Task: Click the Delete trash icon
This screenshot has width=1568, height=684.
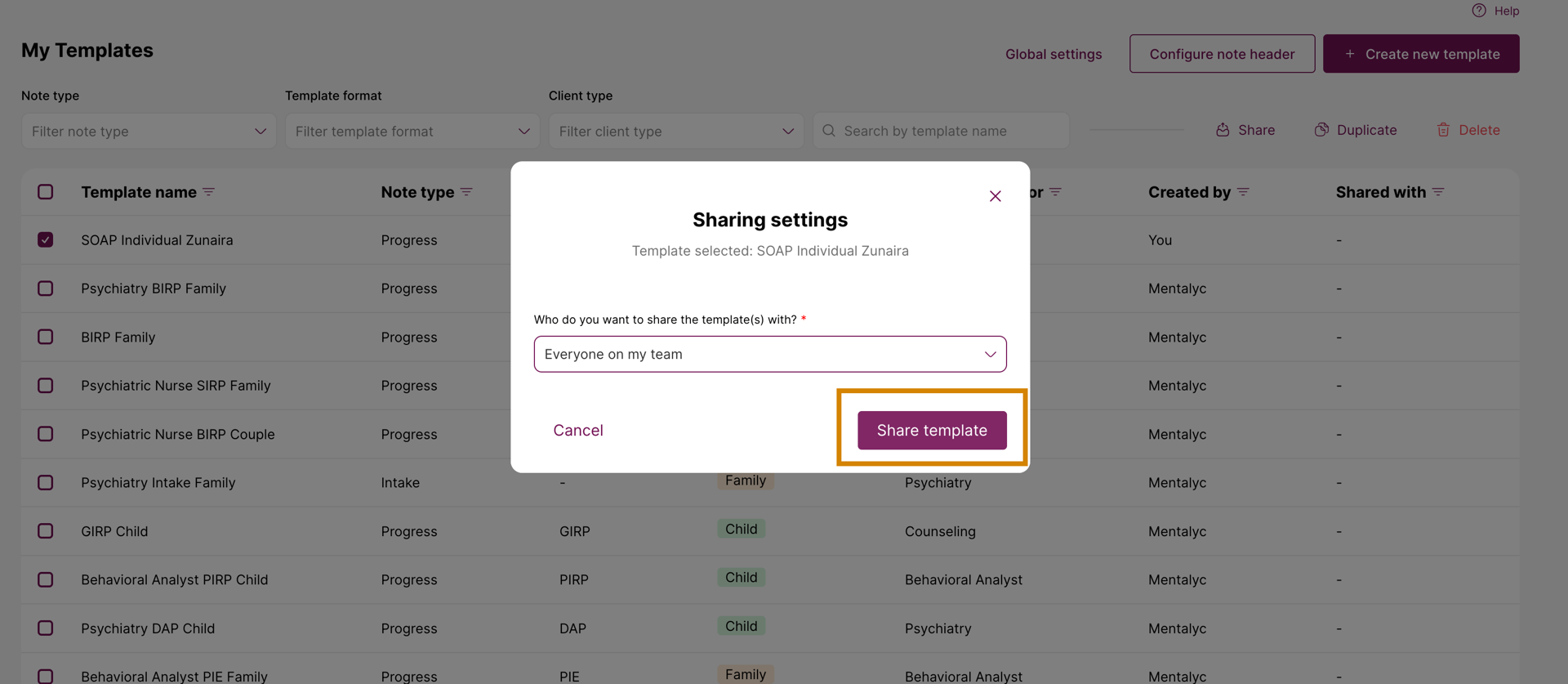Action: click(x=1443, y=130)
